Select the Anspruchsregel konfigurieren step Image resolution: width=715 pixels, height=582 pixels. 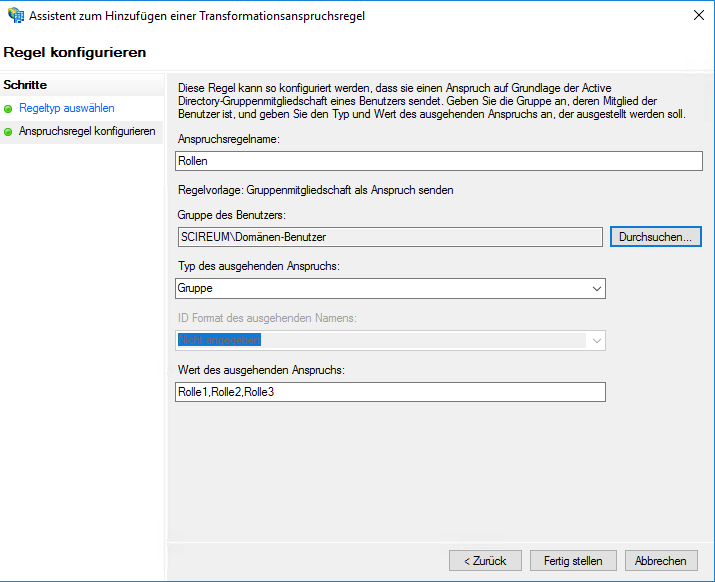point(87,131)
